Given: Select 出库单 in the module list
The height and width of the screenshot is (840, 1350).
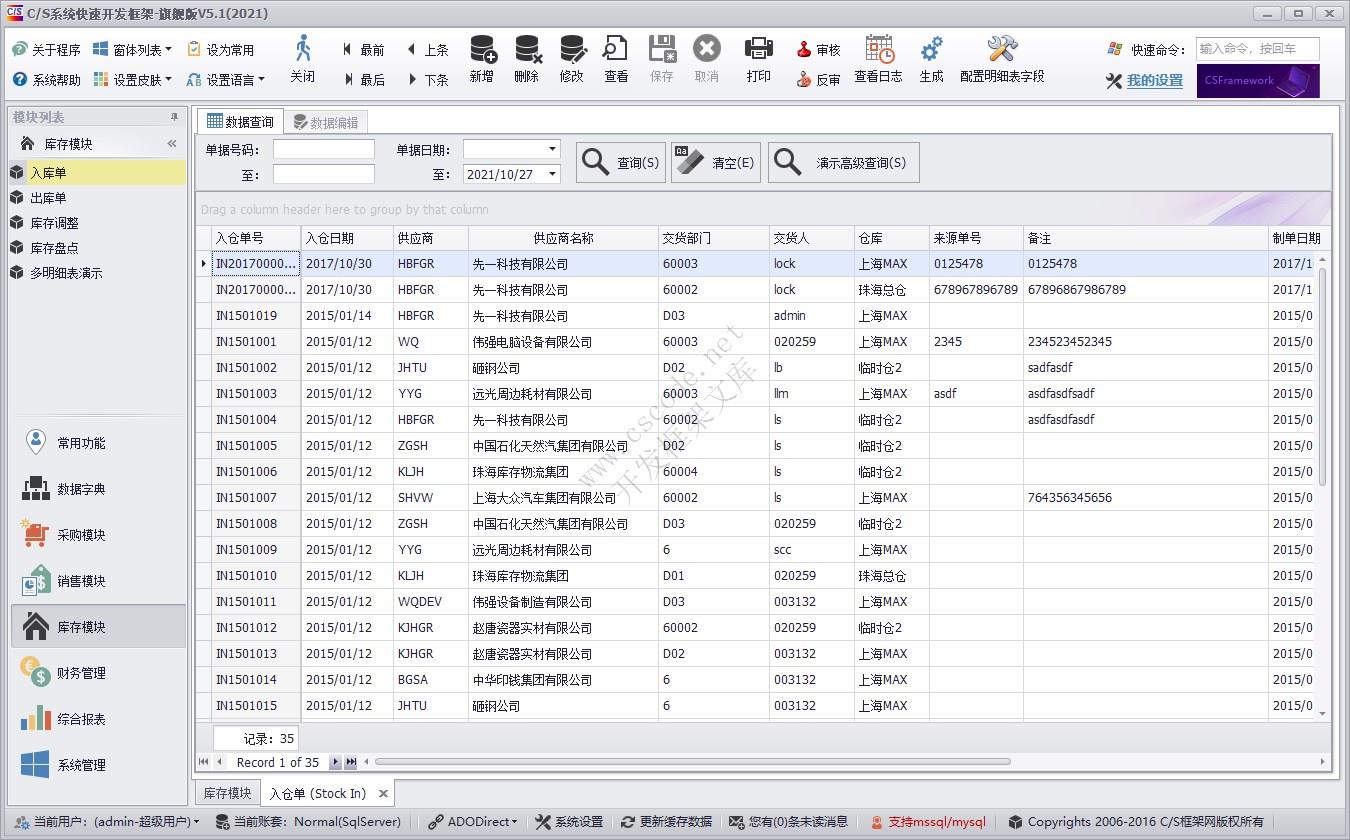Looking at the screenshot, I should [48, 198].
